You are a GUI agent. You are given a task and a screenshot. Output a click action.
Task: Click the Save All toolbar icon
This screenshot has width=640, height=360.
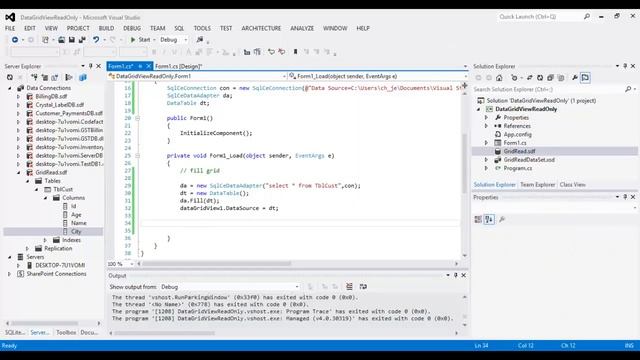click(82, 40)
